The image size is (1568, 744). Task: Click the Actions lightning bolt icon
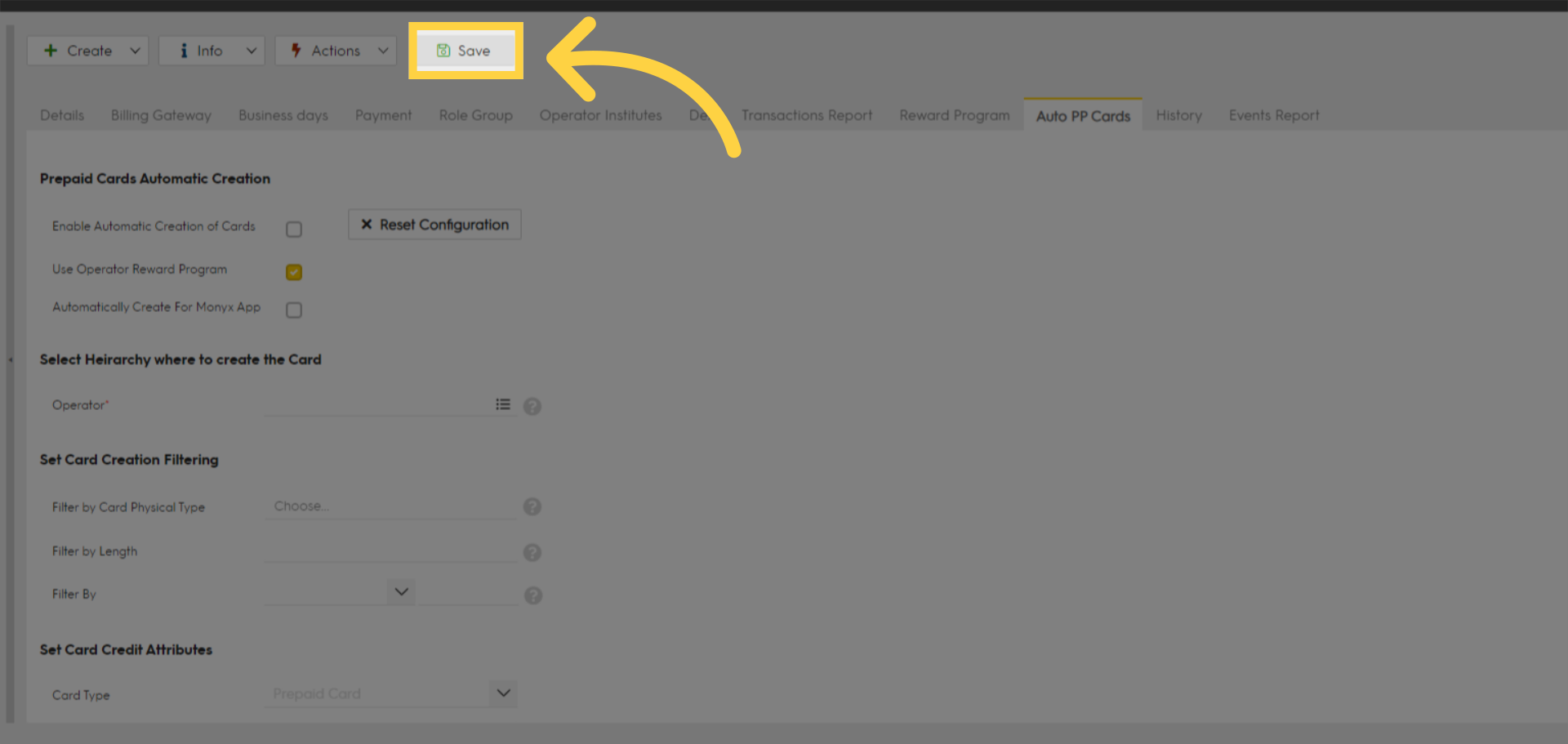(296, 51)
